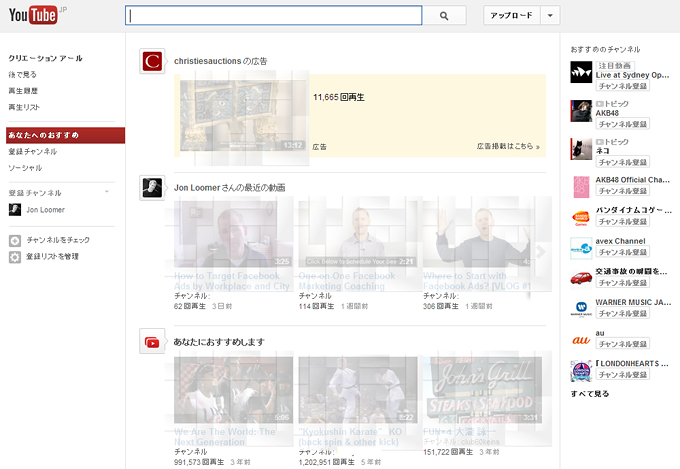The width and height of the screenshot is (680, 469).
Task: Select 登録チャンネル below あなたへのおすすめ
Action: (33, 151)
